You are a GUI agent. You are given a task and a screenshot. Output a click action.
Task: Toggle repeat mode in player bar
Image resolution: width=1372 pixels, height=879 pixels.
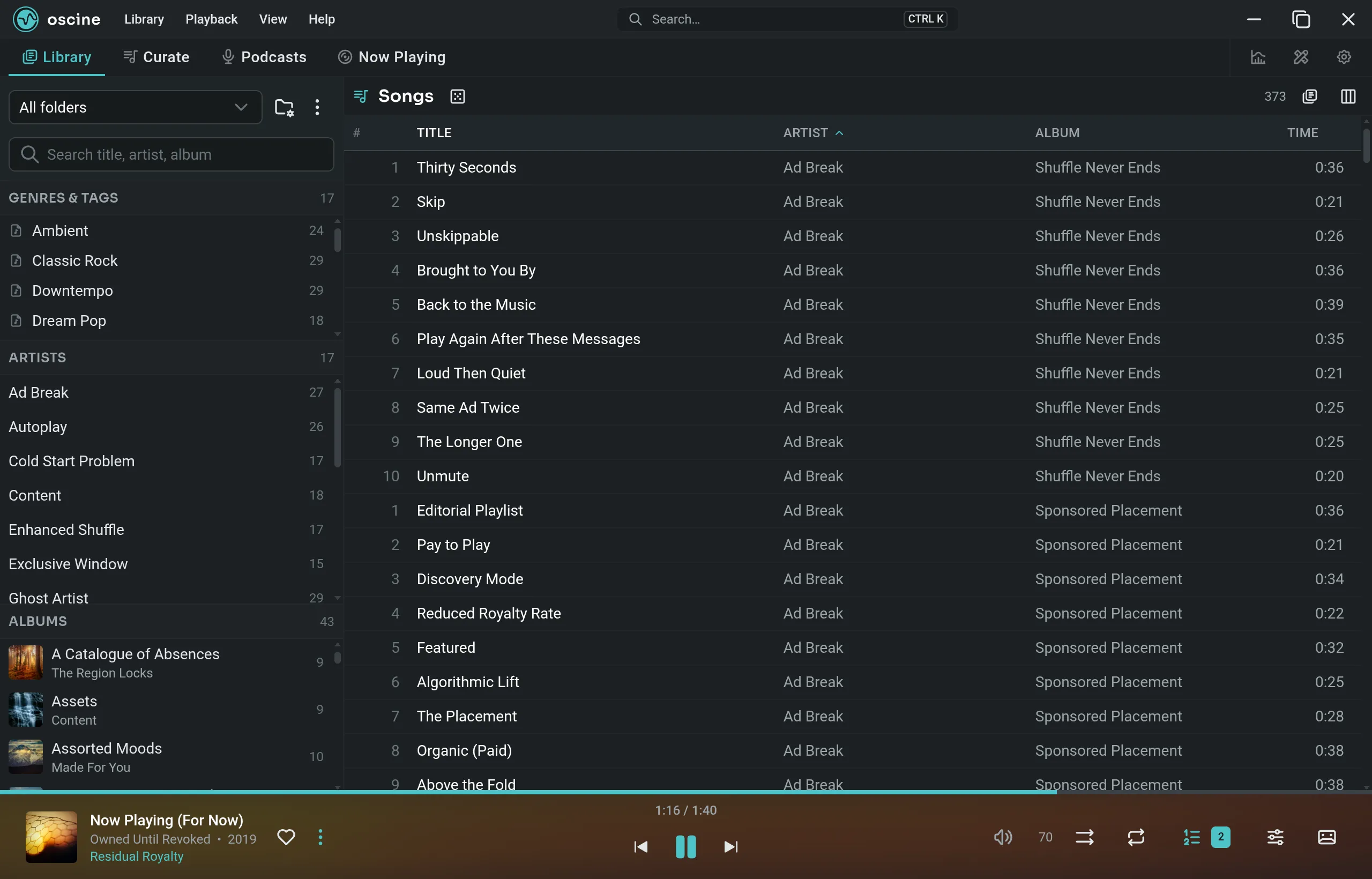tap(1136, 837)
